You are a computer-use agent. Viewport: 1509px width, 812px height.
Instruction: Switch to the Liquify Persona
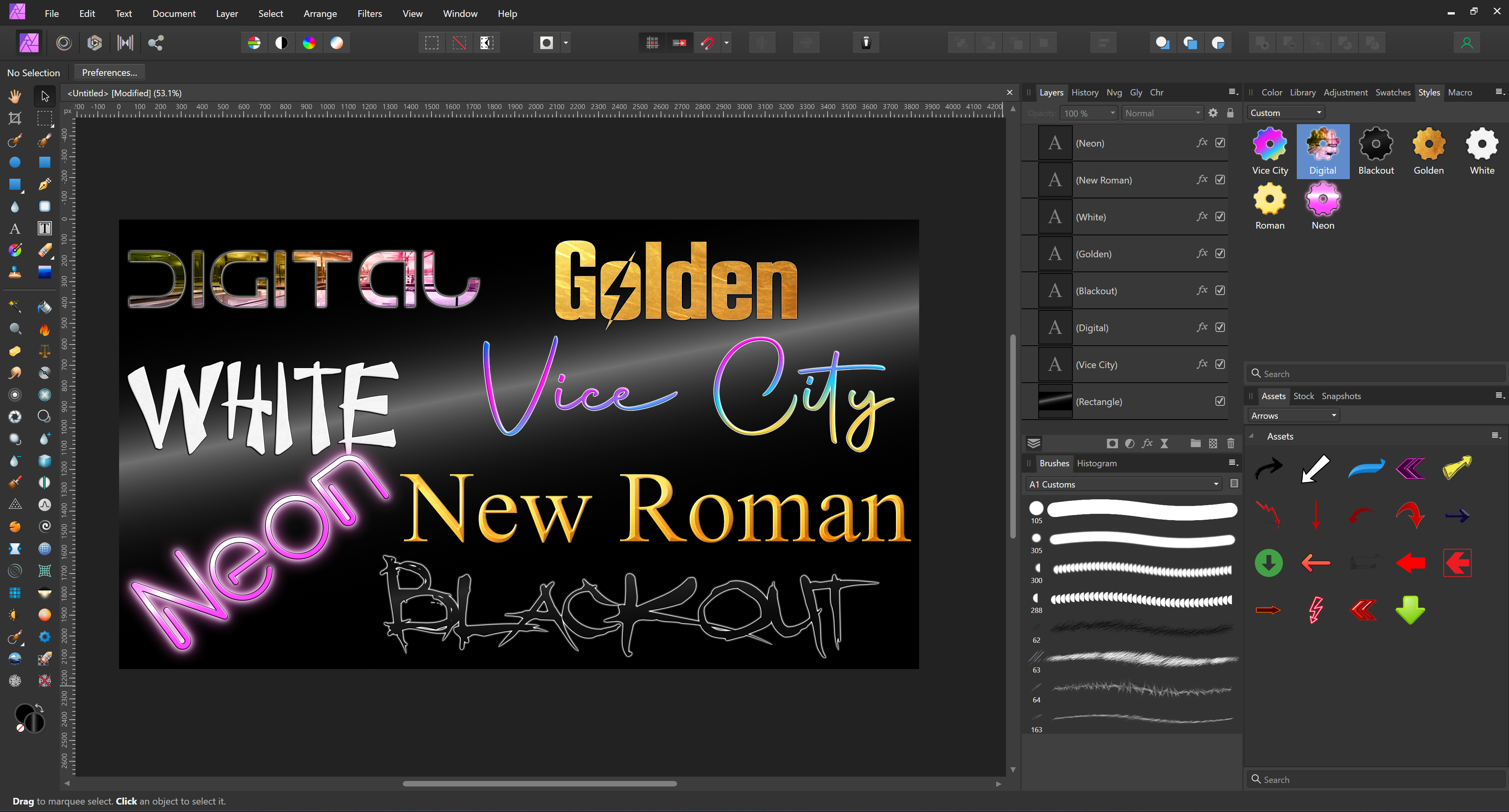[x=64, y=43]
